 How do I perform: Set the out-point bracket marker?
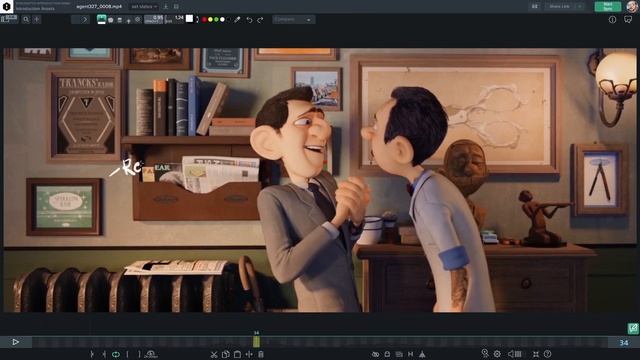(139, 354)
